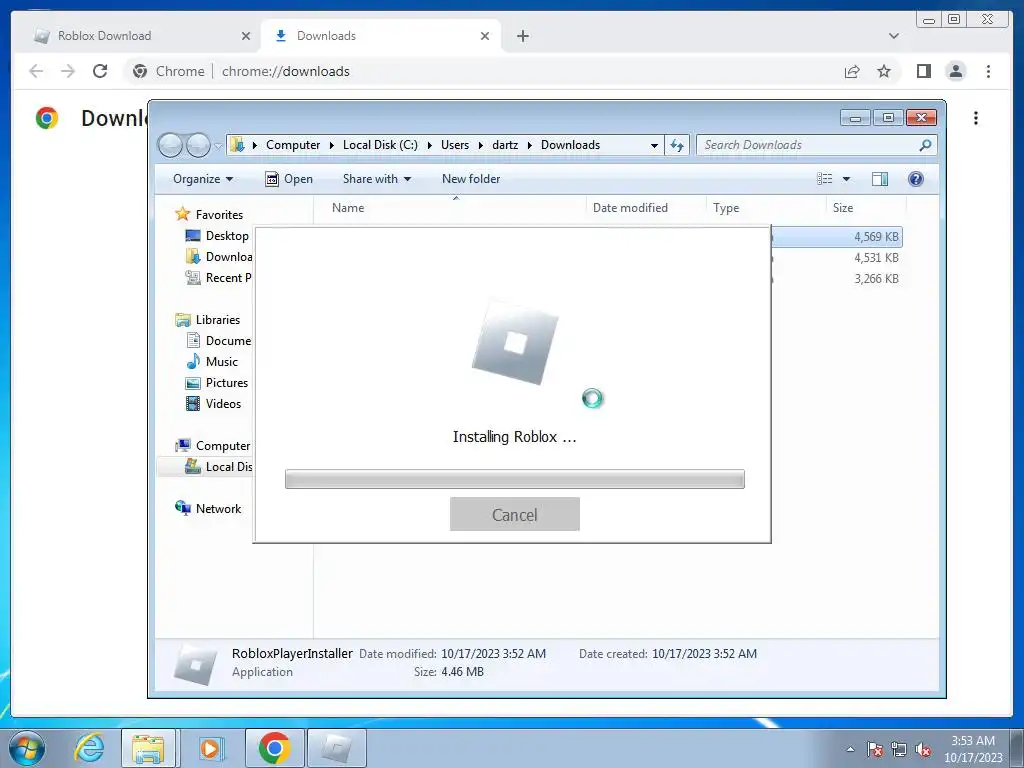Image resolution: width=1024 pixels, height=768 pixels.
Task: Open the Share with menu
Action: tap(377, 179)
